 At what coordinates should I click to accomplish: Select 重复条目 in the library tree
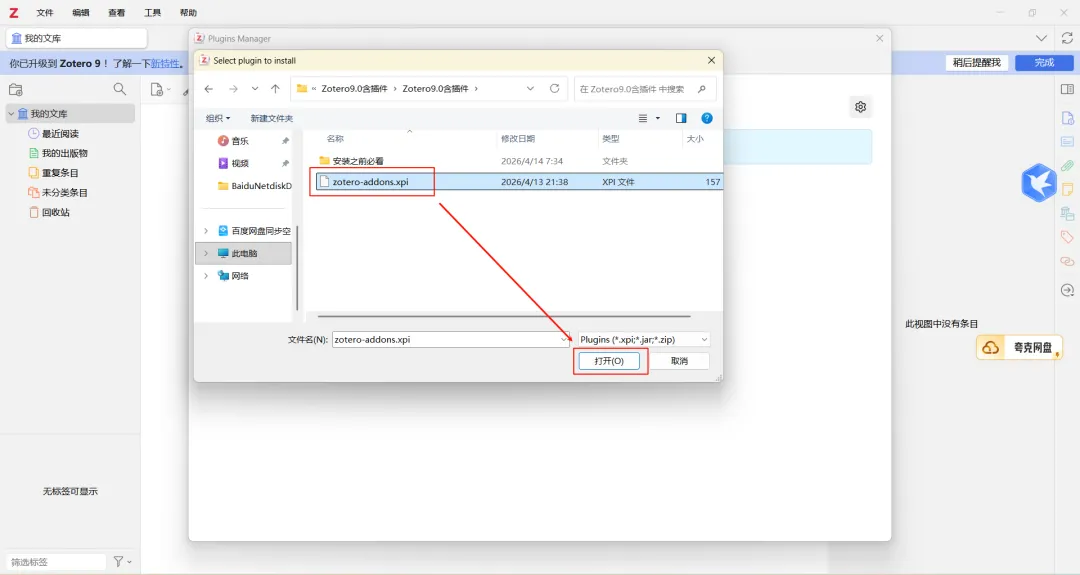coord(60,173)
